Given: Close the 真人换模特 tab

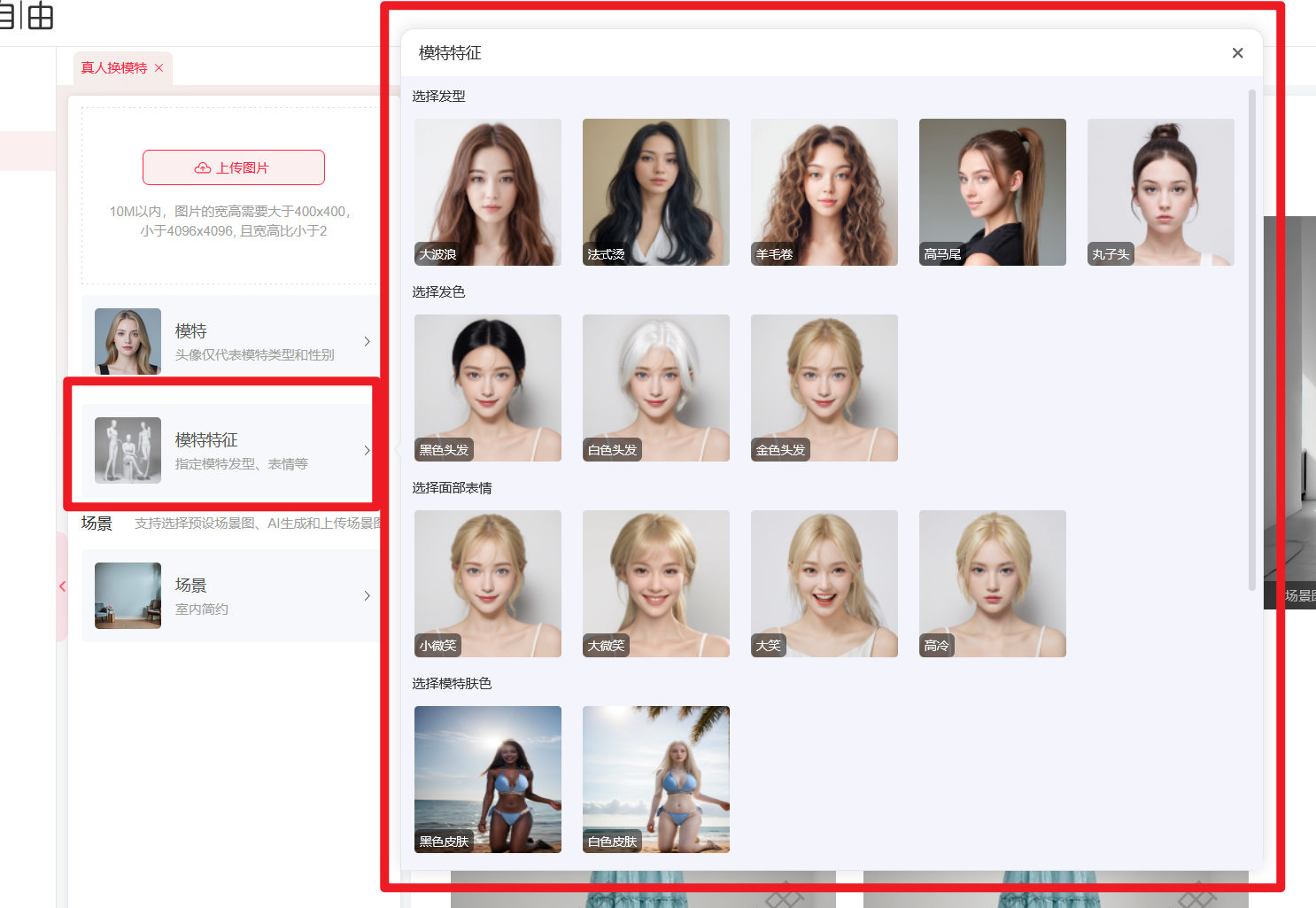Looking at the screenshot, I should (159, 68).
